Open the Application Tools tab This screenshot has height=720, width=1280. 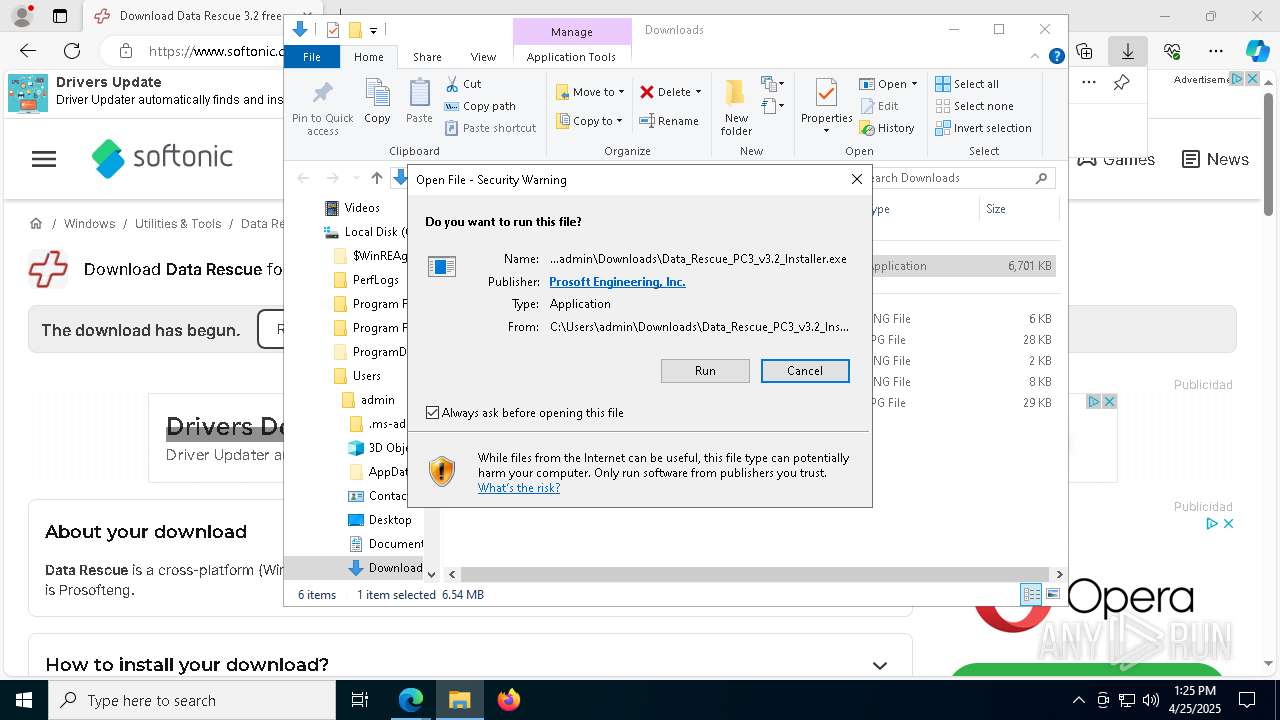(571, 57)
